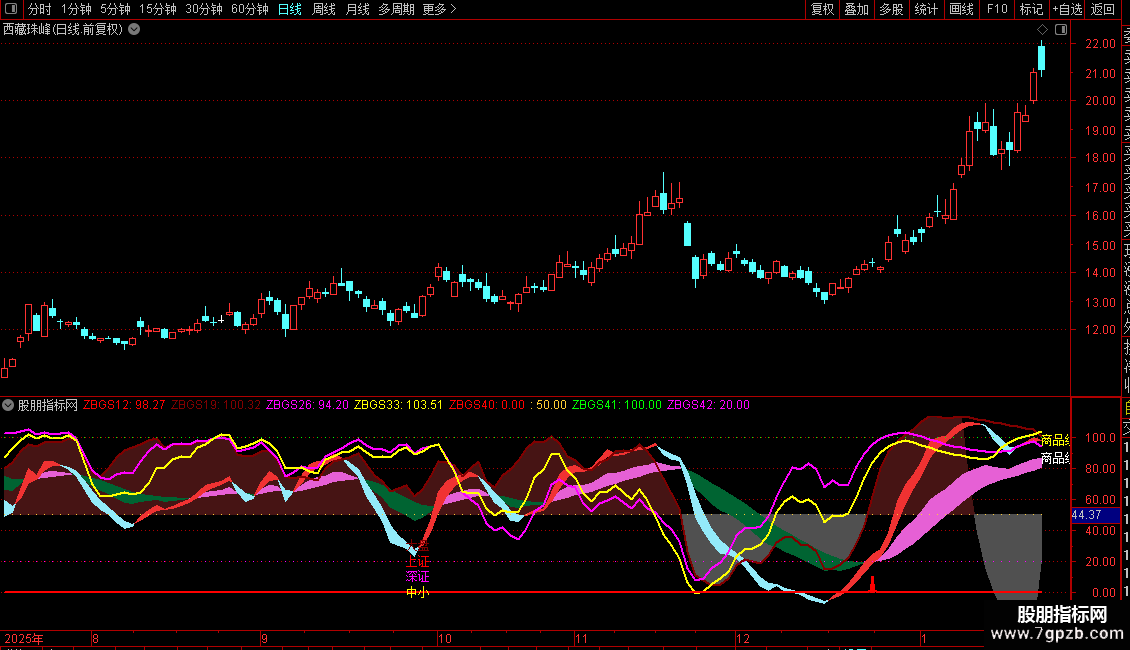
Task: Toggle the left sidebar panel icon
Action: pos(10,9)
